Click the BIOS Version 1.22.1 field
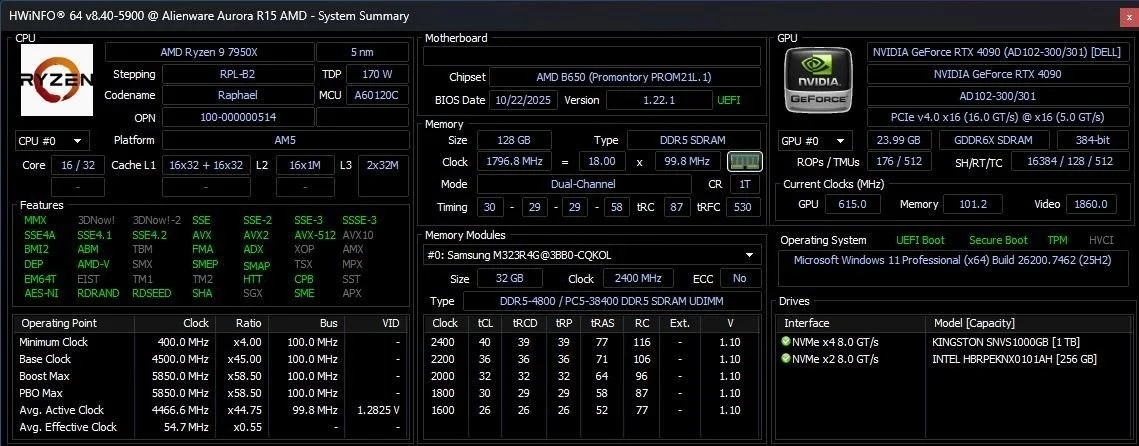 pos(659,100)
